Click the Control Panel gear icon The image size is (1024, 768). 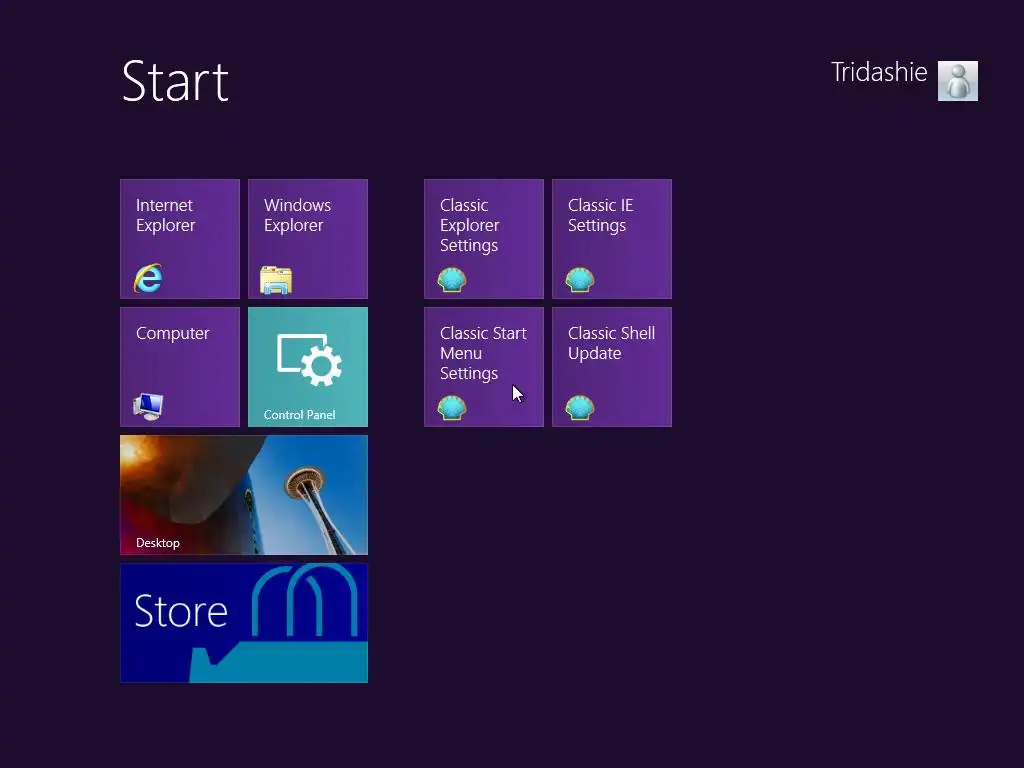click(310, 360)
